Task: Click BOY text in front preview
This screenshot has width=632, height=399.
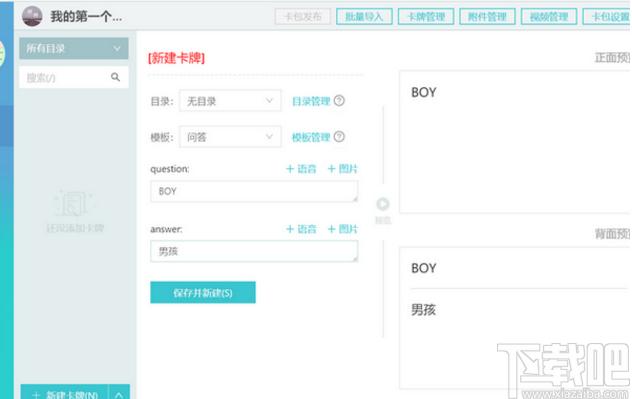Action: tap(424, 92)
